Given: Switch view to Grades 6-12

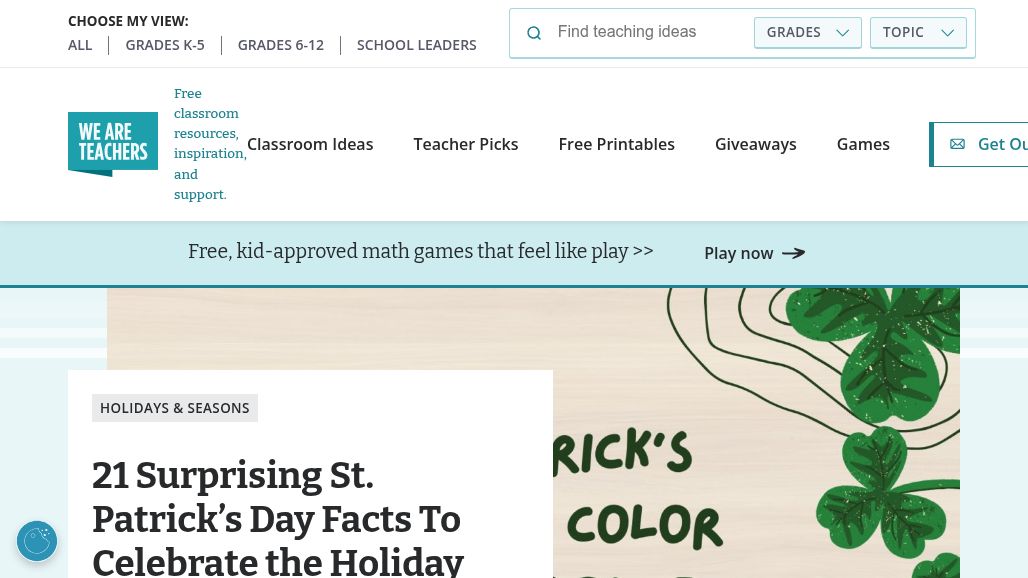Looking at the screenshot, I should click(x=281, y=45).
